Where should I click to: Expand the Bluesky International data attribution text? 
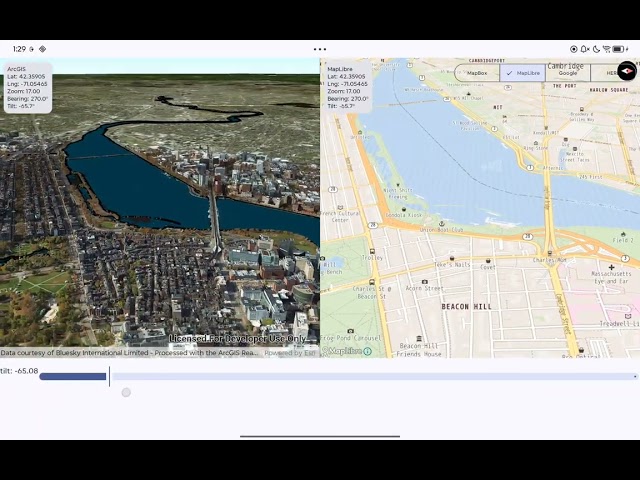coord(130,353)
